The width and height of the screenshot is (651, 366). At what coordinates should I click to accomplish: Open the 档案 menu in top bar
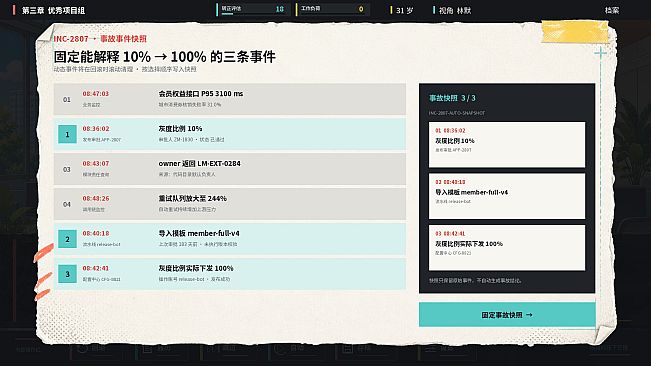point(612,10)
